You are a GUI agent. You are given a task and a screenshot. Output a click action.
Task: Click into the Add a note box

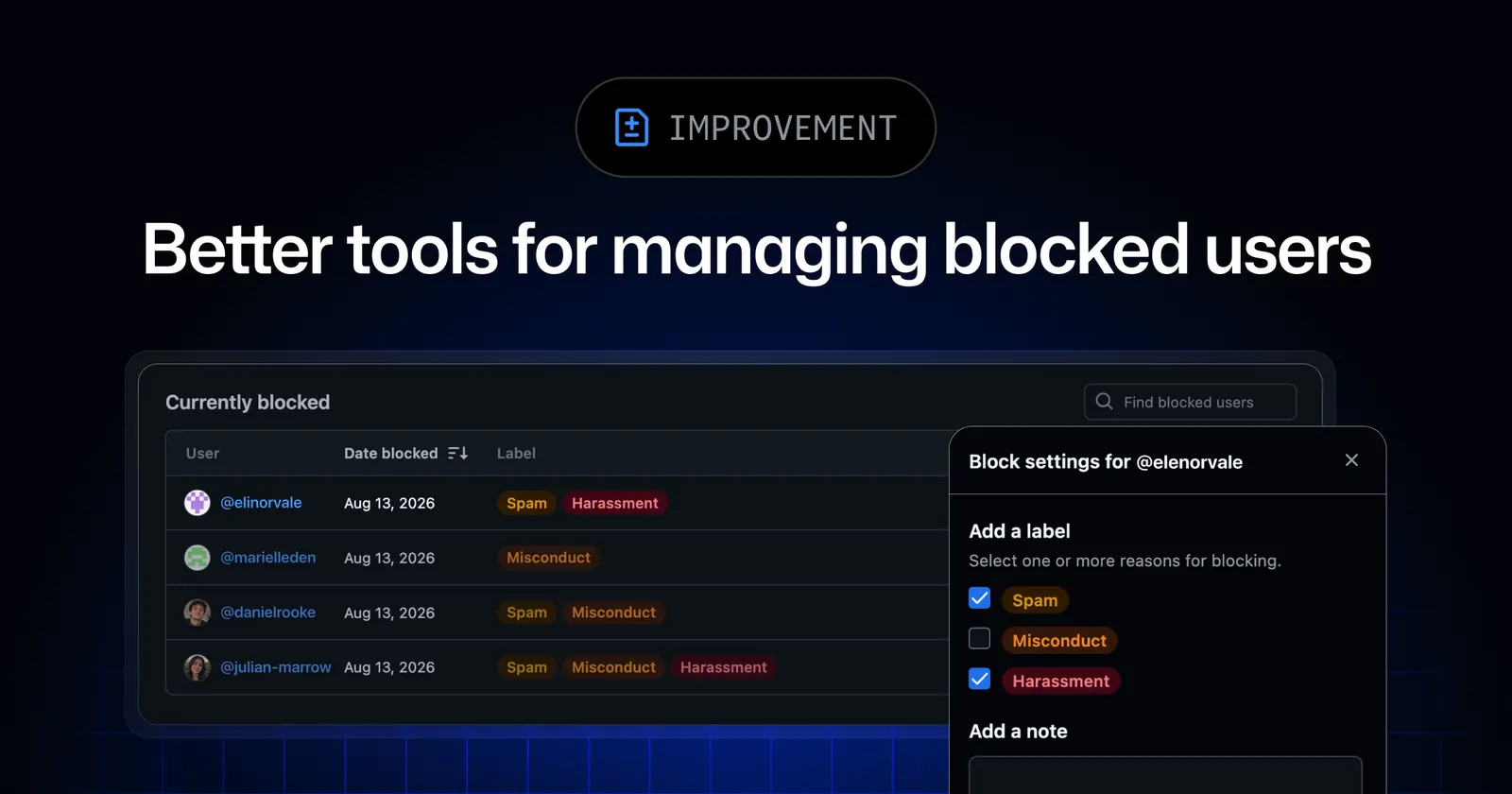tap(1165, 775)
